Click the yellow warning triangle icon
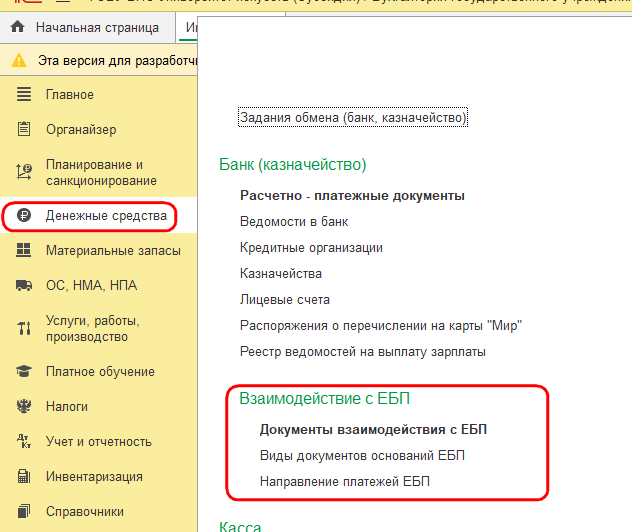Screen dimensions: 632x532 (19, 61)
